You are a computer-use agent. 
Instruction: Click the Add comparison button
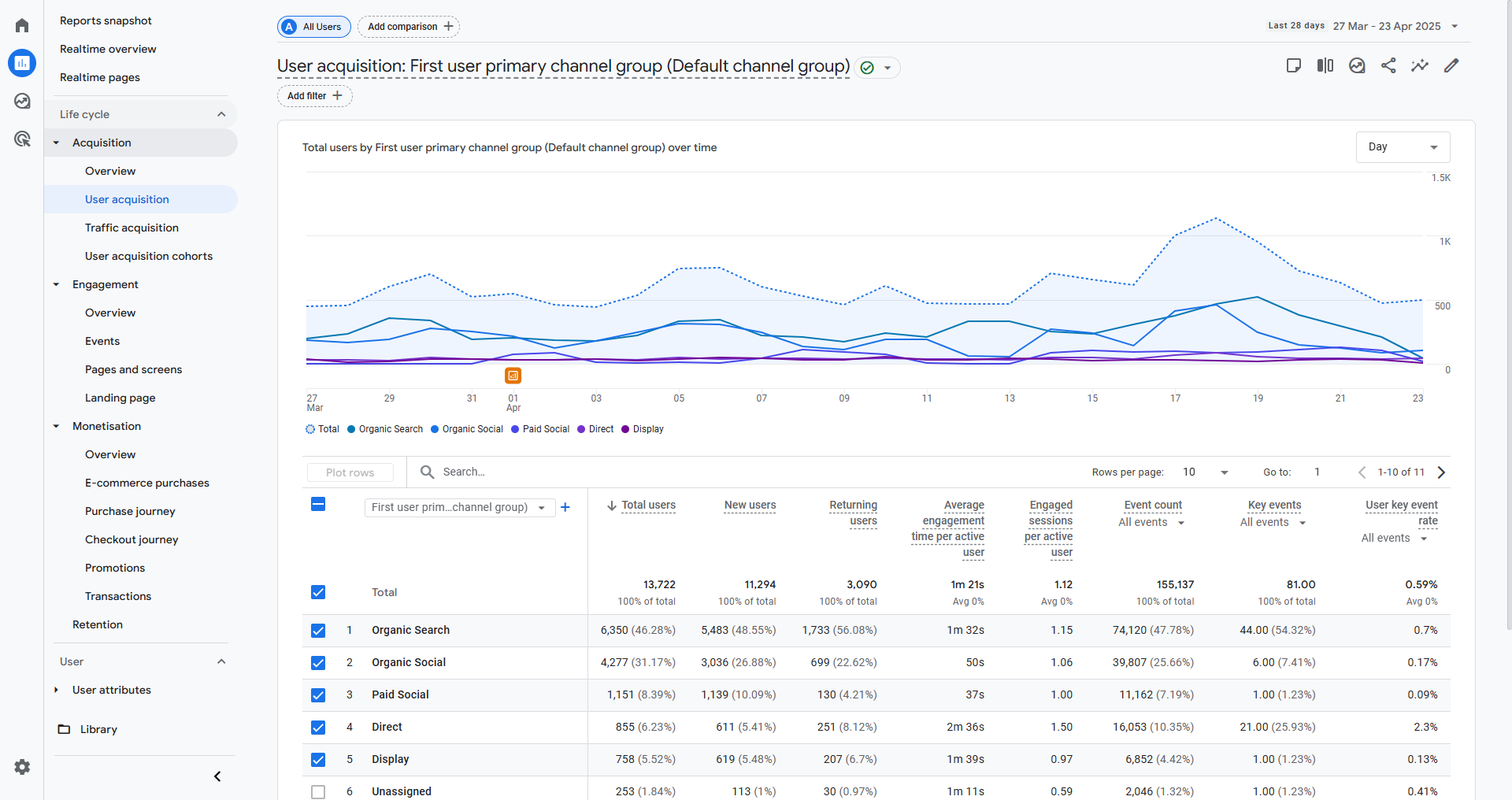pyautogui.click(x=409, y=27)
